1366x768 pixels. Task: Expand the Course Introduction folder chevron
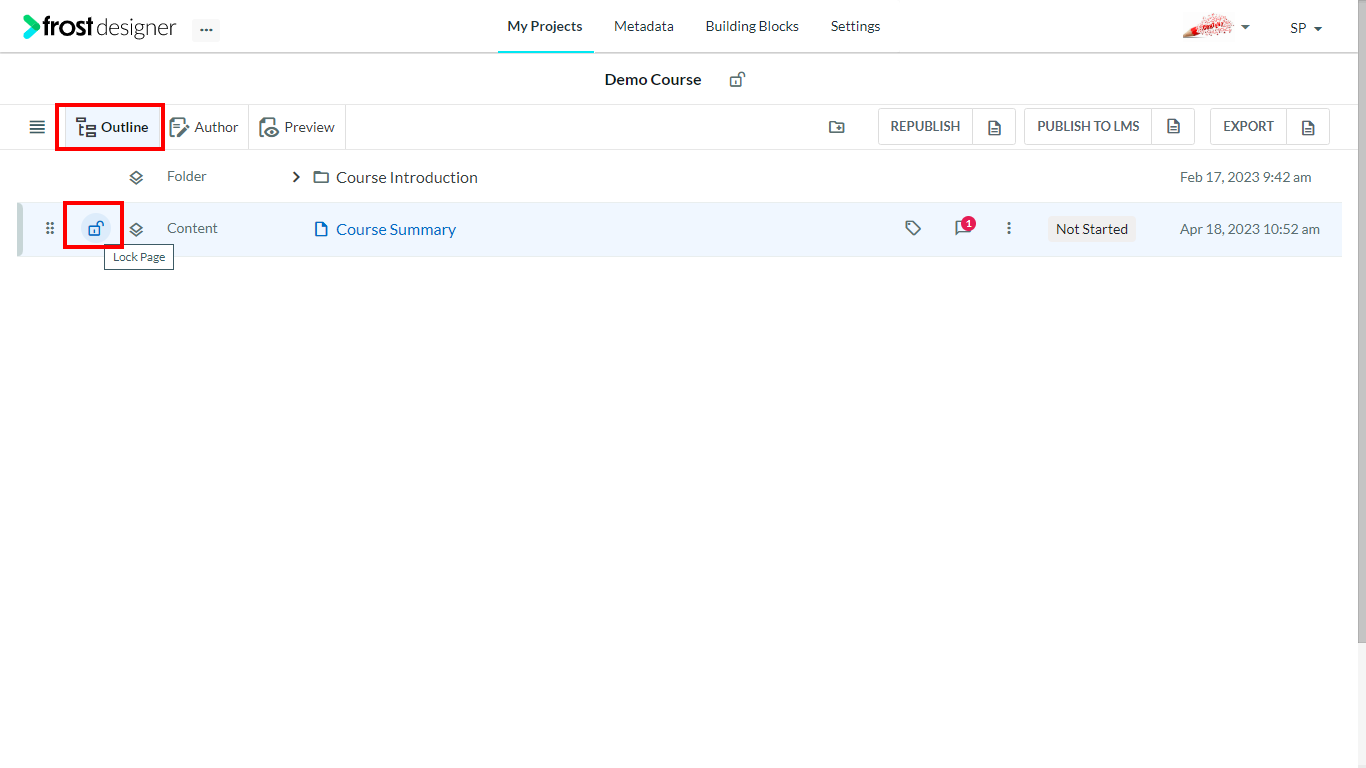[x=296, y=177]
